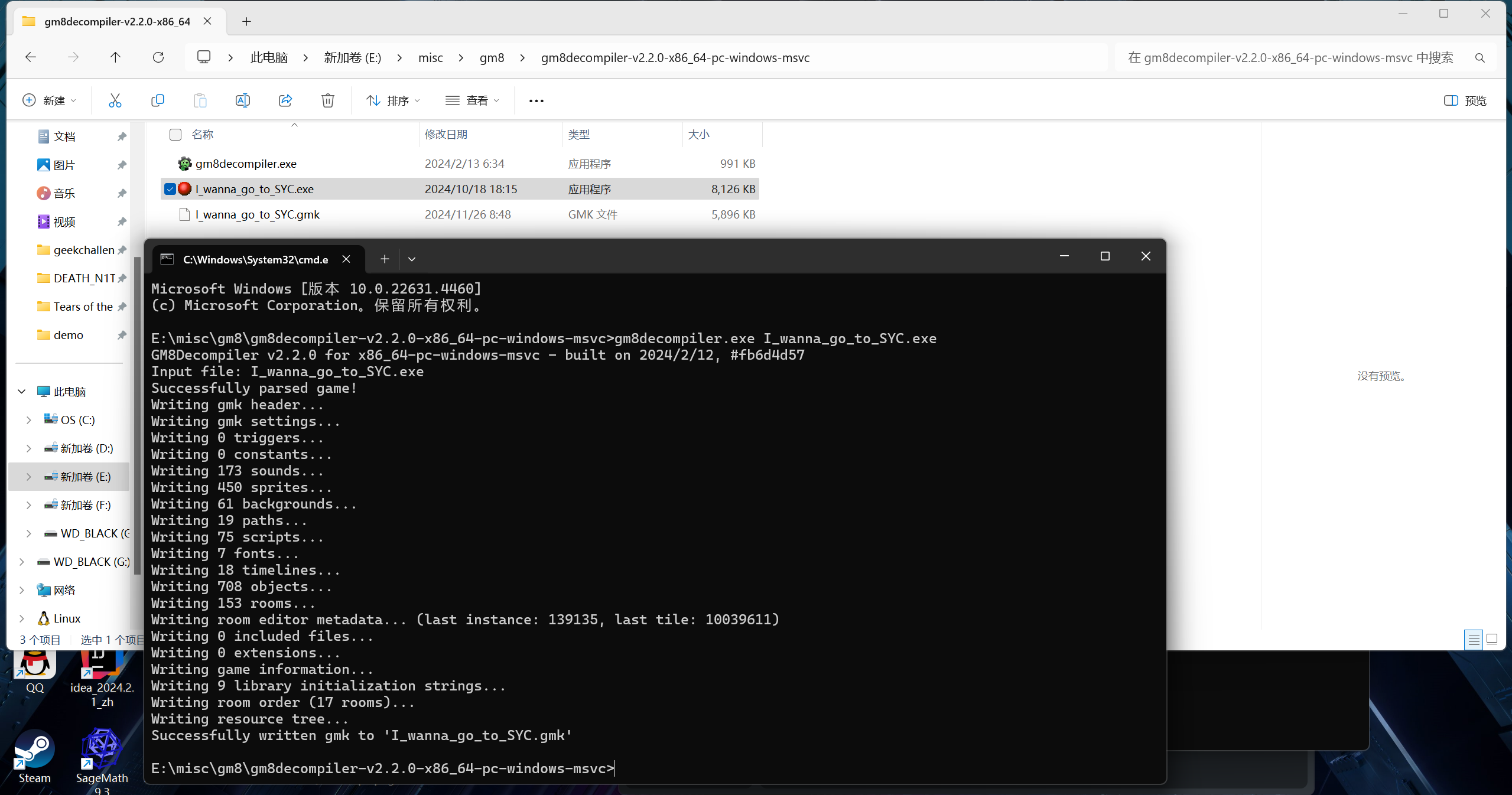Select the gm8decompiler.exe file icon

click(184, 164)
